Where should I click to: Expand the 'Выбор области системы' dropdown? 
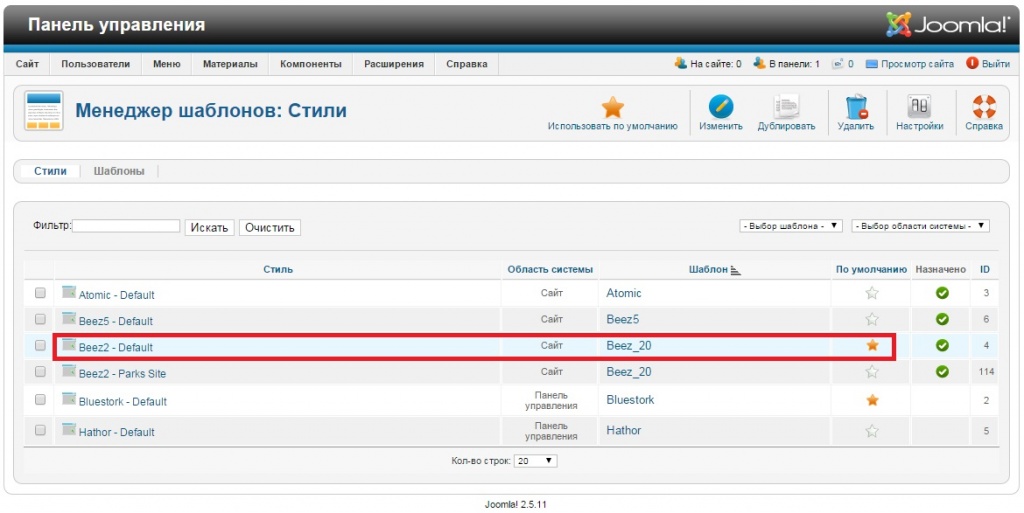point(920,226)
